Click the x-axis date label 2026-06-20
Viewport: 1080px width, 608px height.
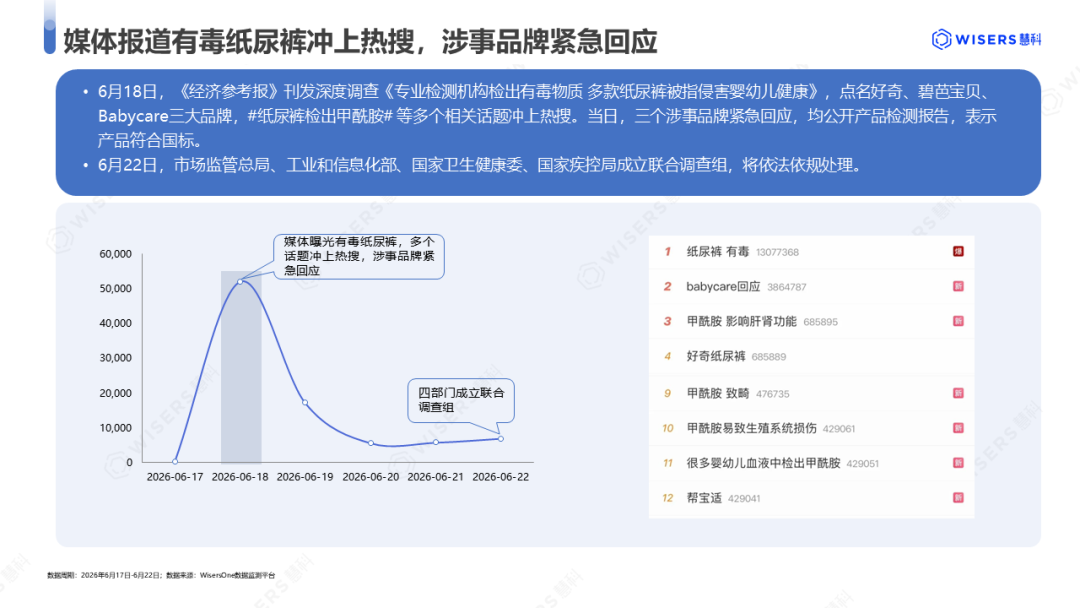tap(371, 476)
